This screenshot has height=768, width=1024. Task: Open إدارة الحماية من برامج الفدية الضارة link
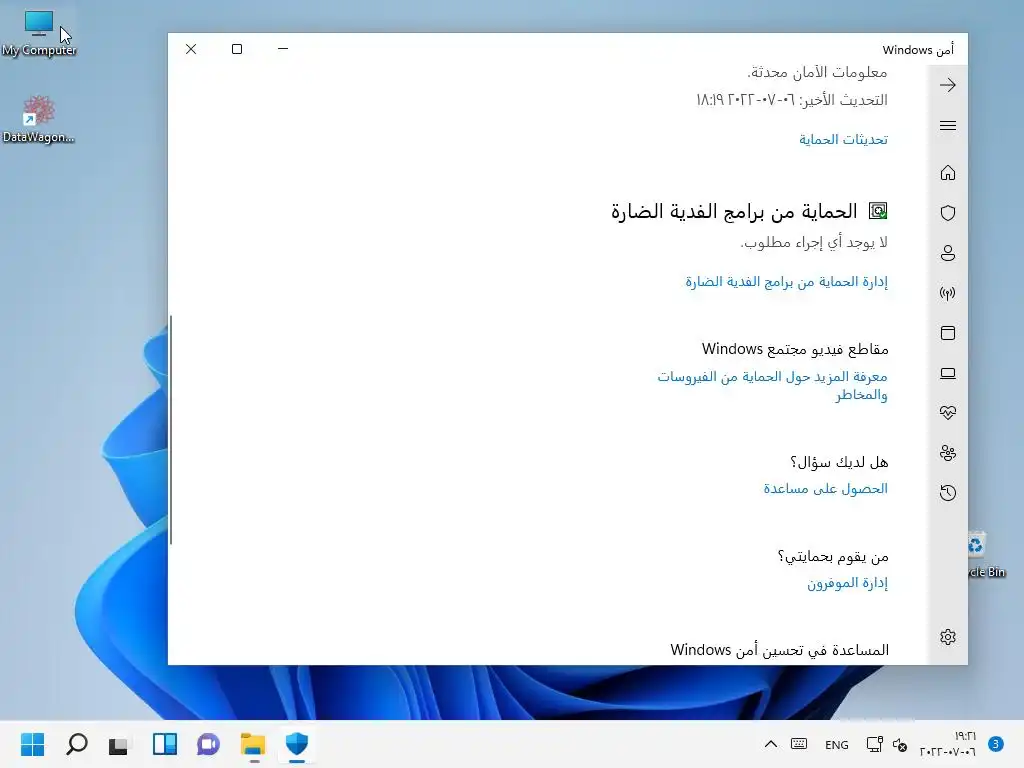coord(786,281)
